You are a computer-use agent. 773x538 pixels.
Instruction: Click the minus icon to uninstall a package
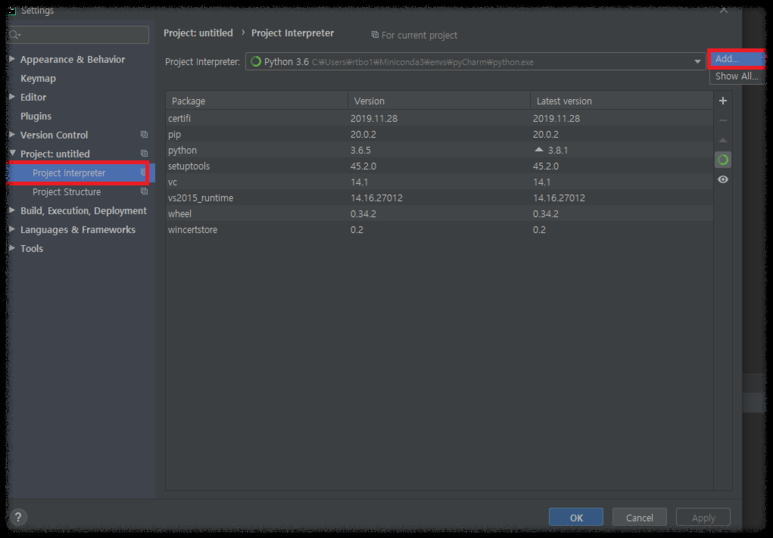pyautogui.click(x=723, y=120)
